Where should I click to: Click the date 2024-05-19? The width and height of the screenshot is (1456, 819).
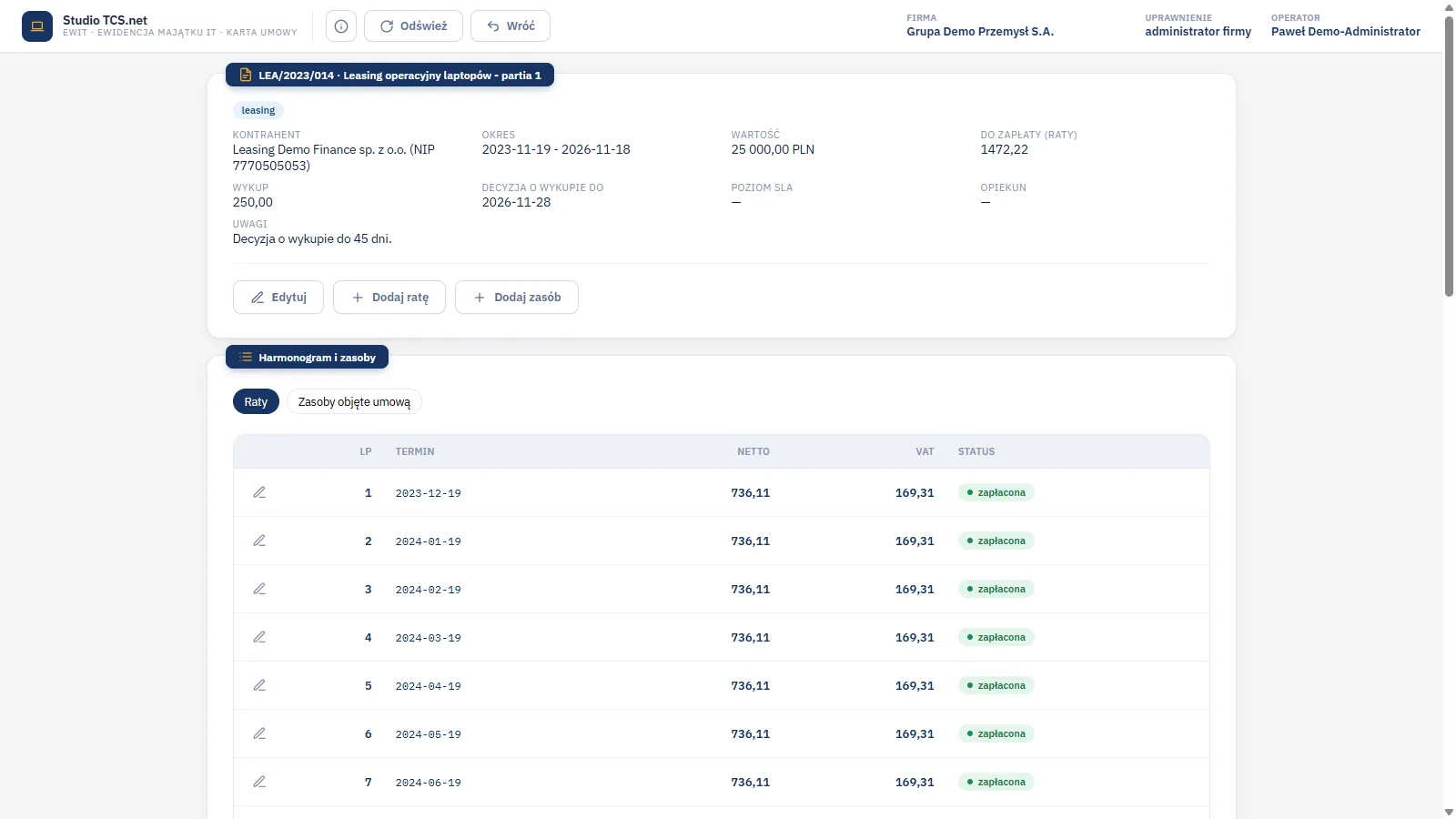[x=429, y=734]
